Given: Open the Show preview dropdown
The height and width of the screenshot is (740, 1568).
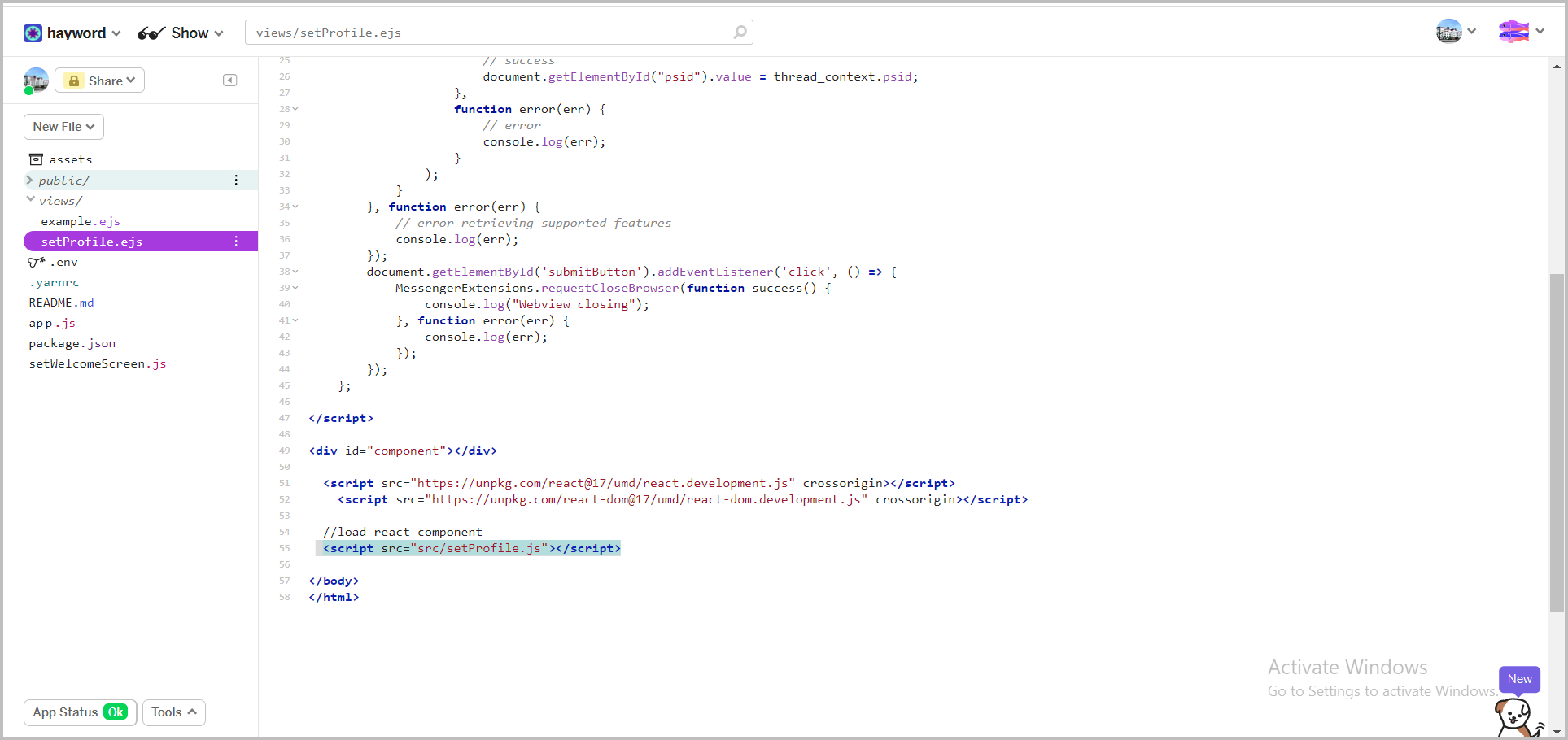Looking at the screenshot, I should [x=181, y=33].
